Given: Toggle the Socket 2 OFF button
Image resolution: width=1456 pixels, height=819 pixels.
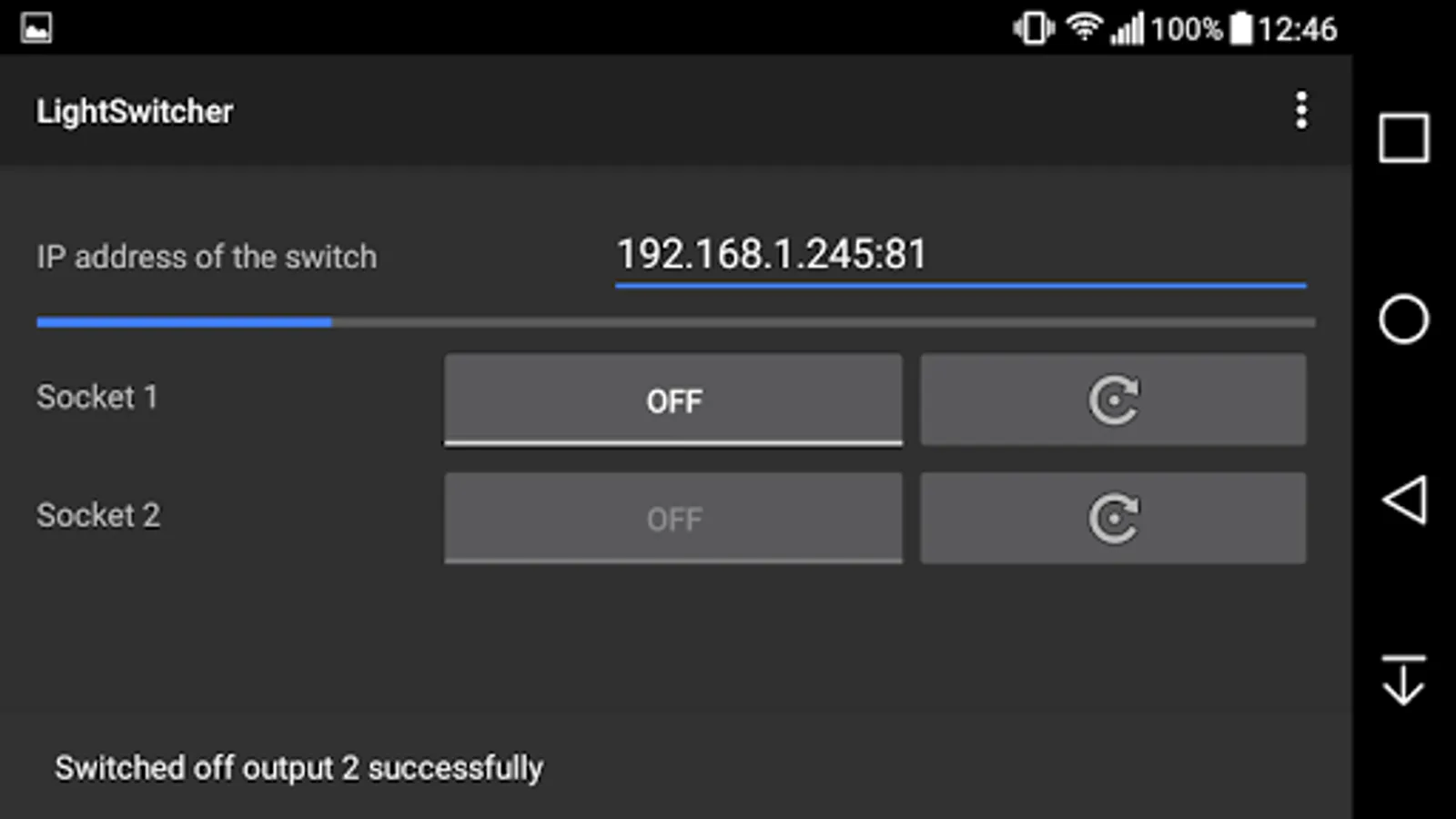Looking at the screenshot, I should [673, 518].
